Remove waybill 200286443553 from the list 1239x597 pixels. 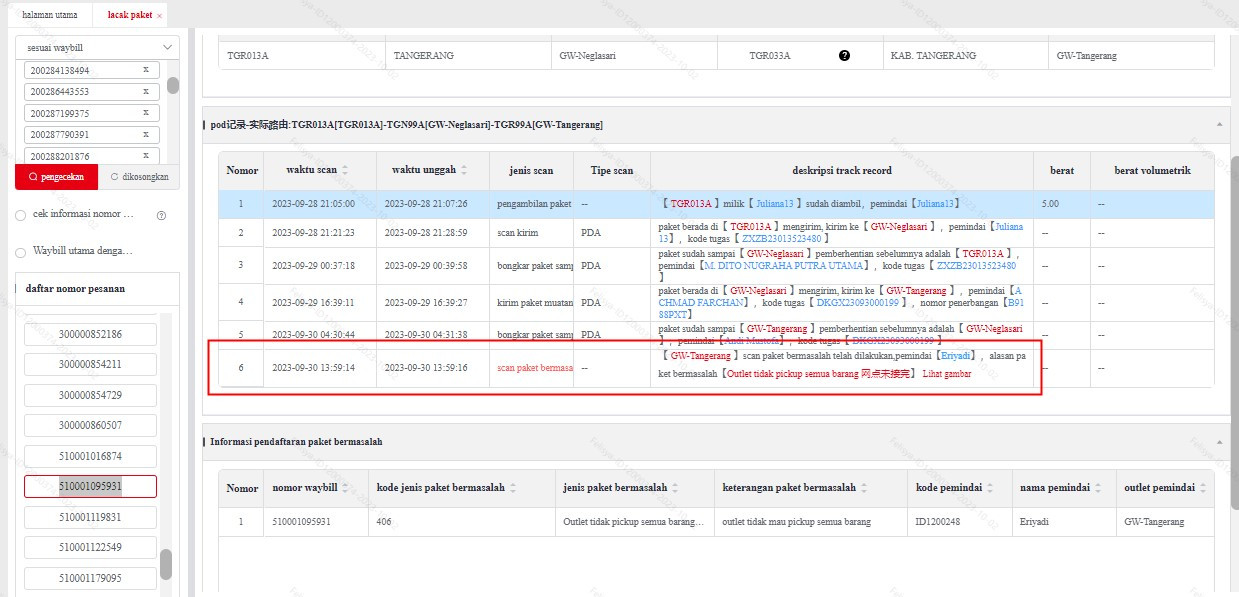(x=145, y=91)
